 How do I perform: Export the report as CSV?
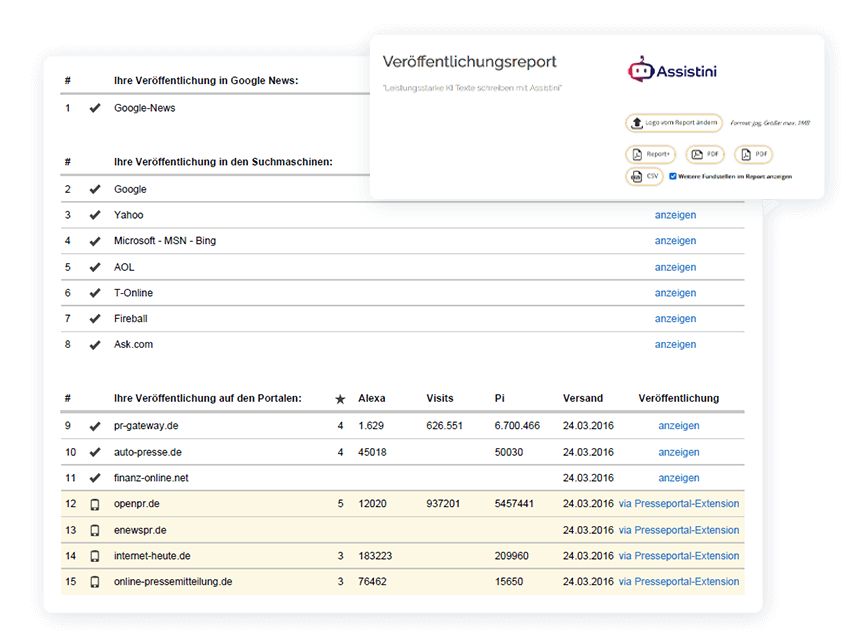[x=645, y=177]
